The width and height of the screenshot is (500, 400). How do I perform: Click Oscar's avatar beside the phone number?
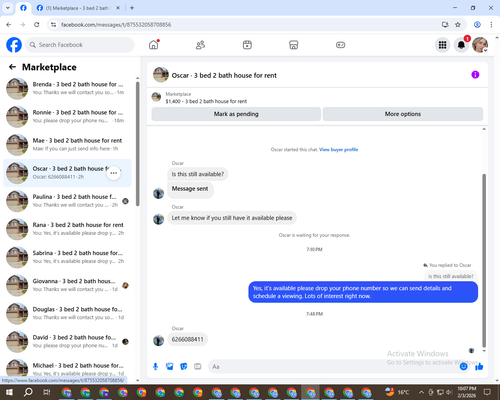coord(158,341)
